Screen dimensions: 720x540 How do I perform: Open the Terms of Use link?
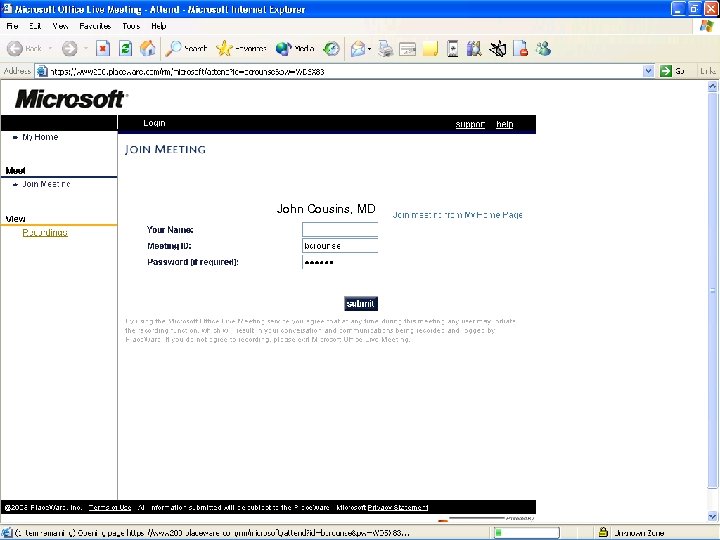pos(110,507)
